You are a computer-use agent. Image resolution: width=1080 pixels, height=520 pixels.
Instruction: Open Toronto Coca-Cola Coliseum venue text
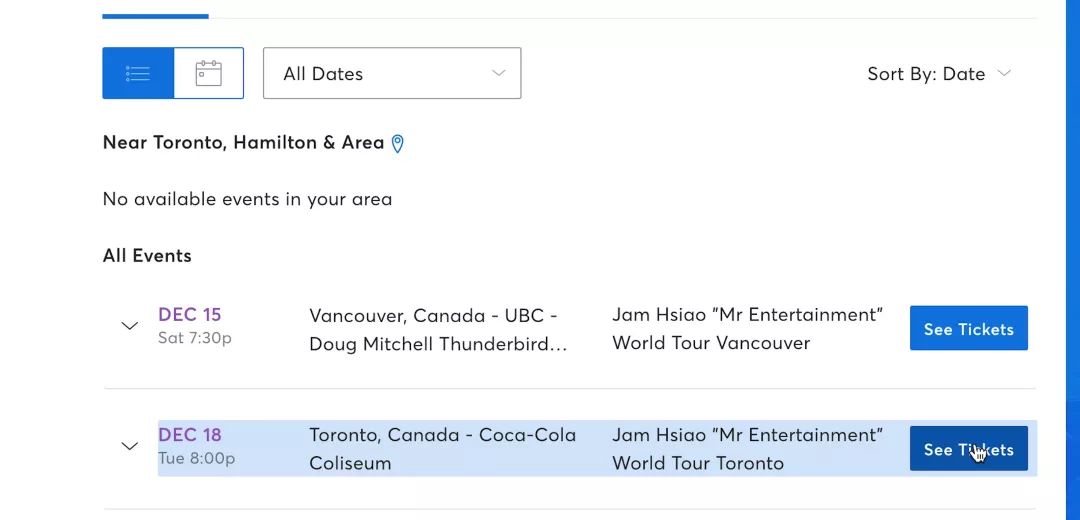442,449
